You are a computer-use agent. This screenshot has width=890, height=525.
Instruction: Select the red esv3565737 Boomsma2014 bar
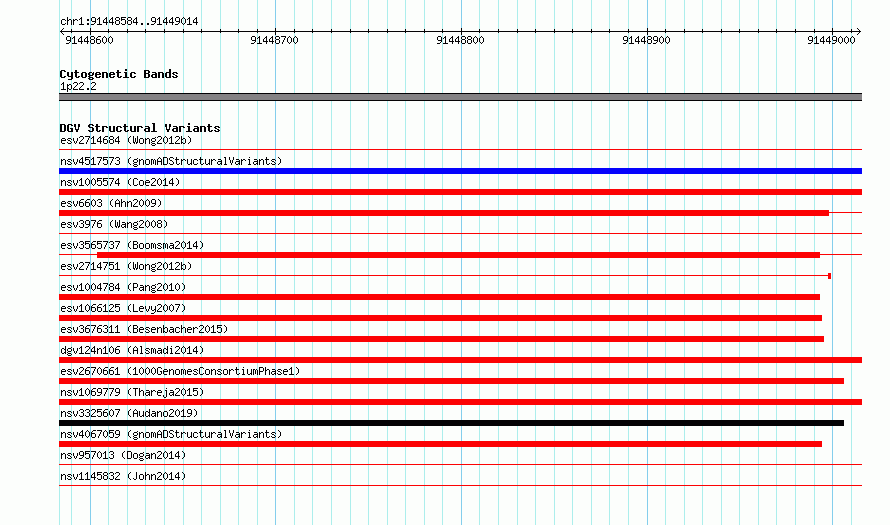(459, 255)
